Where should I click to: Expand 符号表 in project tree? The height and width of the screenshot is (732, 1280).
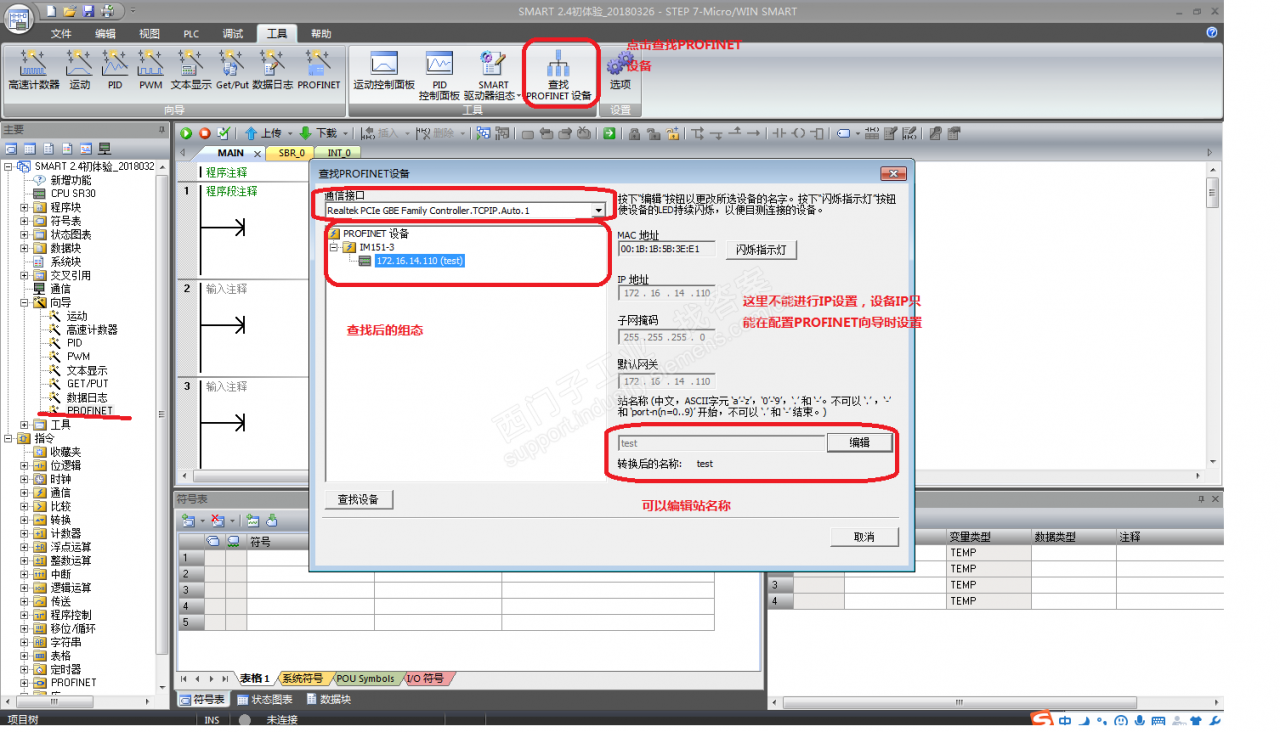coord(25,221)
